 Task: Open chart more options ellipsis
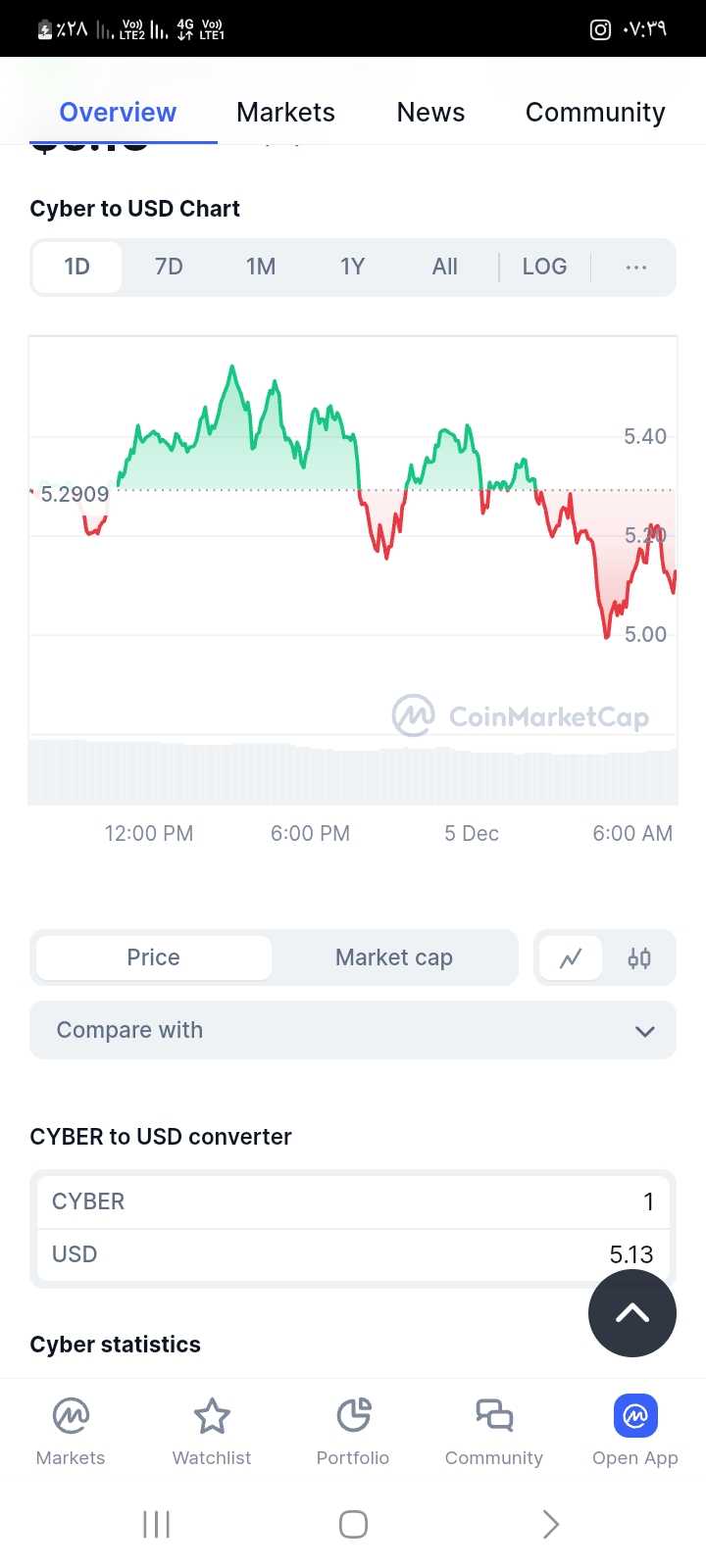pyautogui.click(x=635, y=267)
